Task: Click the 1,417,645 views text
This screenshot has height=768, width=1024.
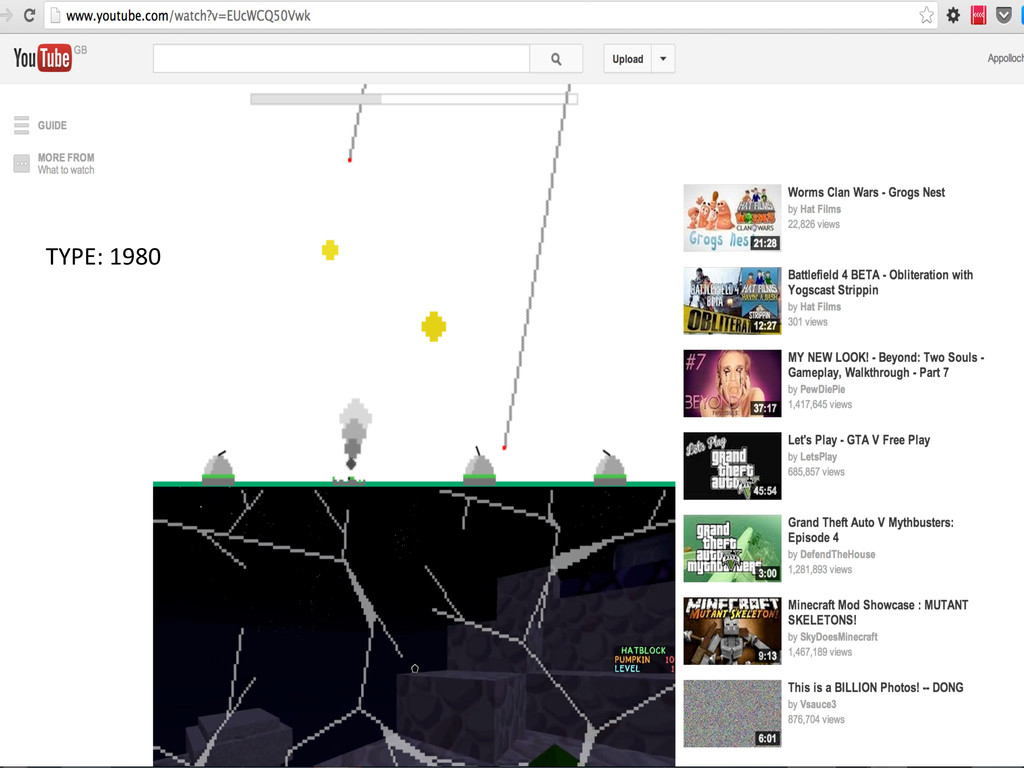Action: click(820, 404)
